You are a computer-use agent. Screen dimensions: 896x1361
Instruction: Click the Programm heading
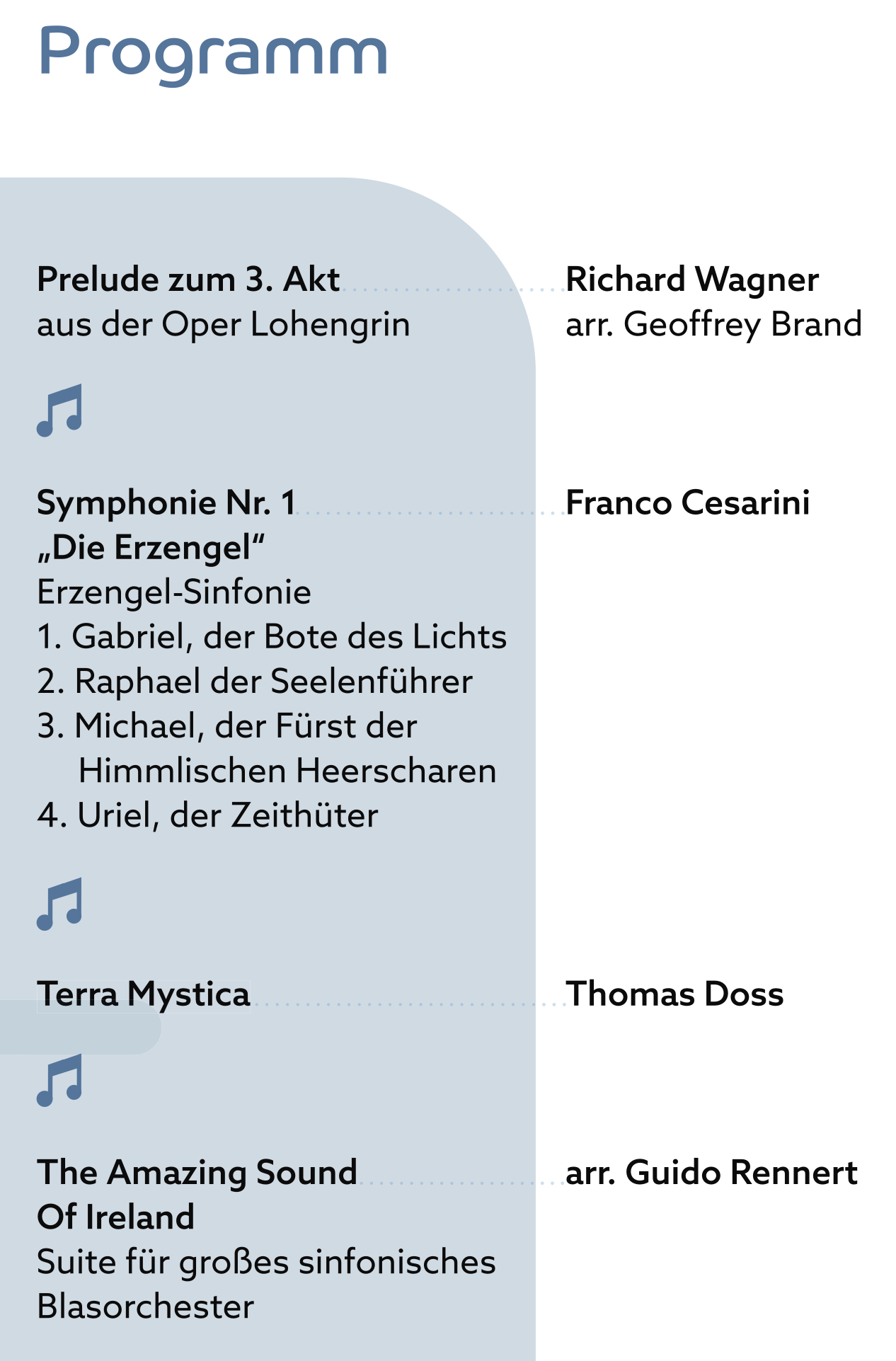pos(212,54)
